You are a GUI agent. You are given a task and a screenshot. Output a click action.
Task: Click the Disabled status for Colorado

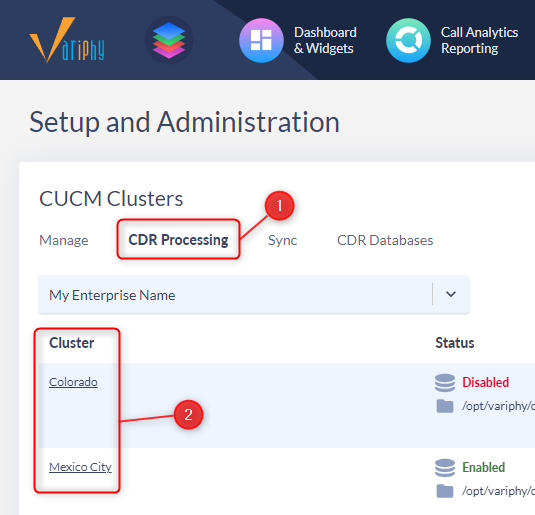tap(486, 382)
